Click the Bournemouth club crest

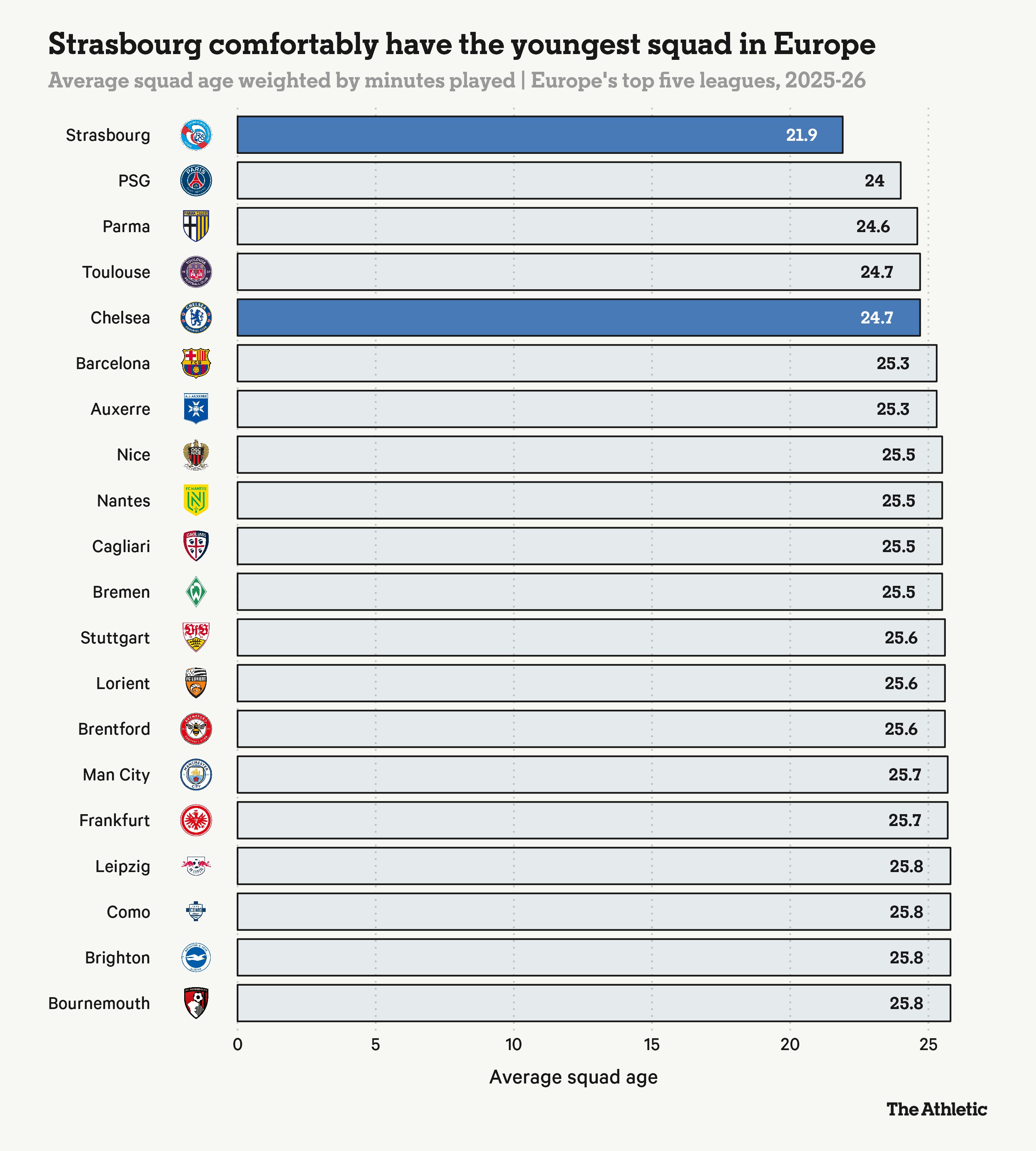(x=196, y=1003)
